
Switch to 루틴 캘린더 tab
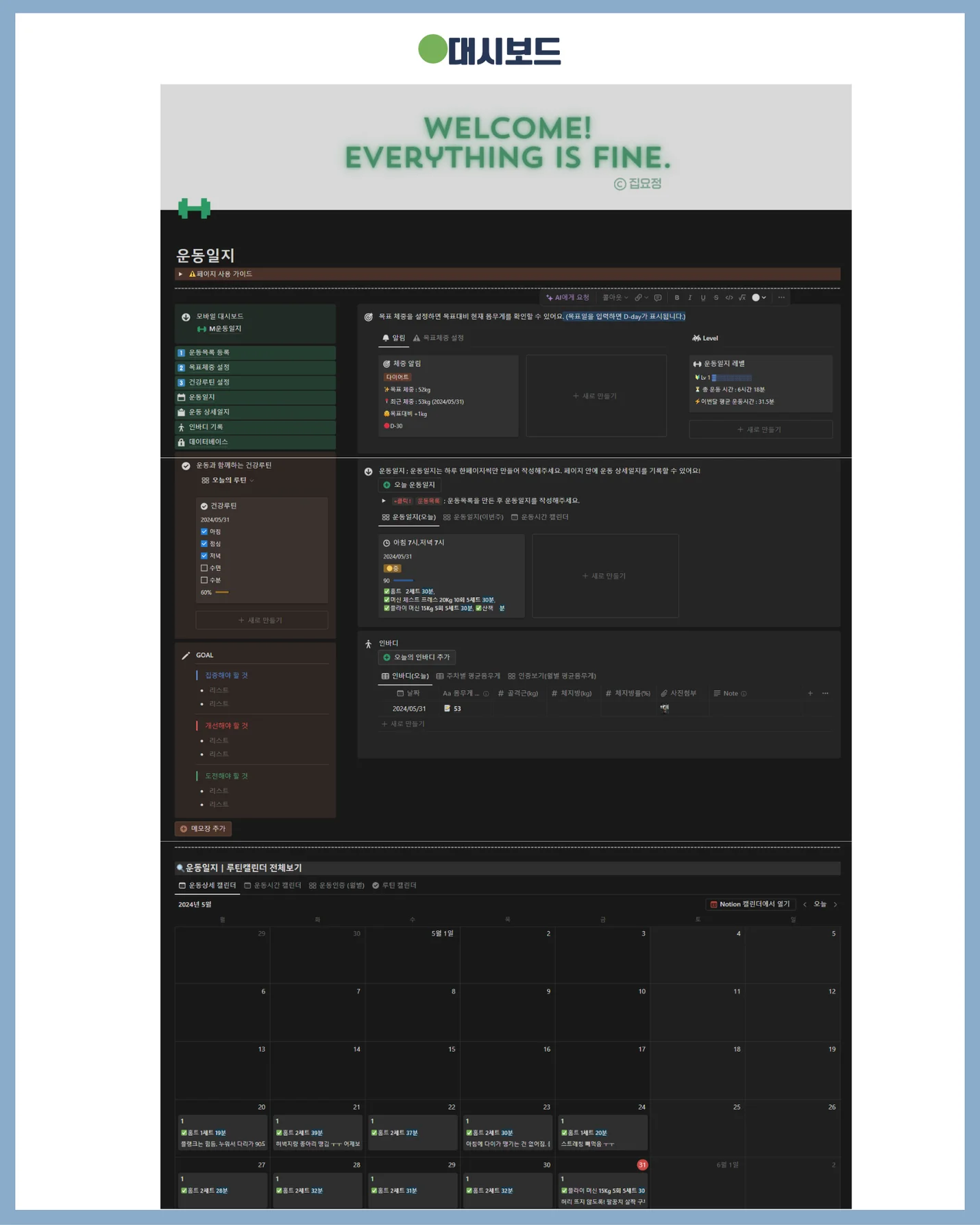tap(394, 886)
